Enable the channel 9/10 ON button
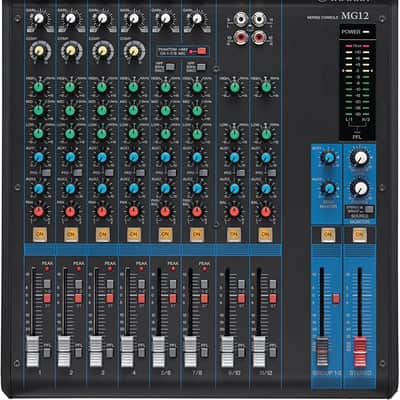This screenshot has height=400, width=400. tap(234, 235)
